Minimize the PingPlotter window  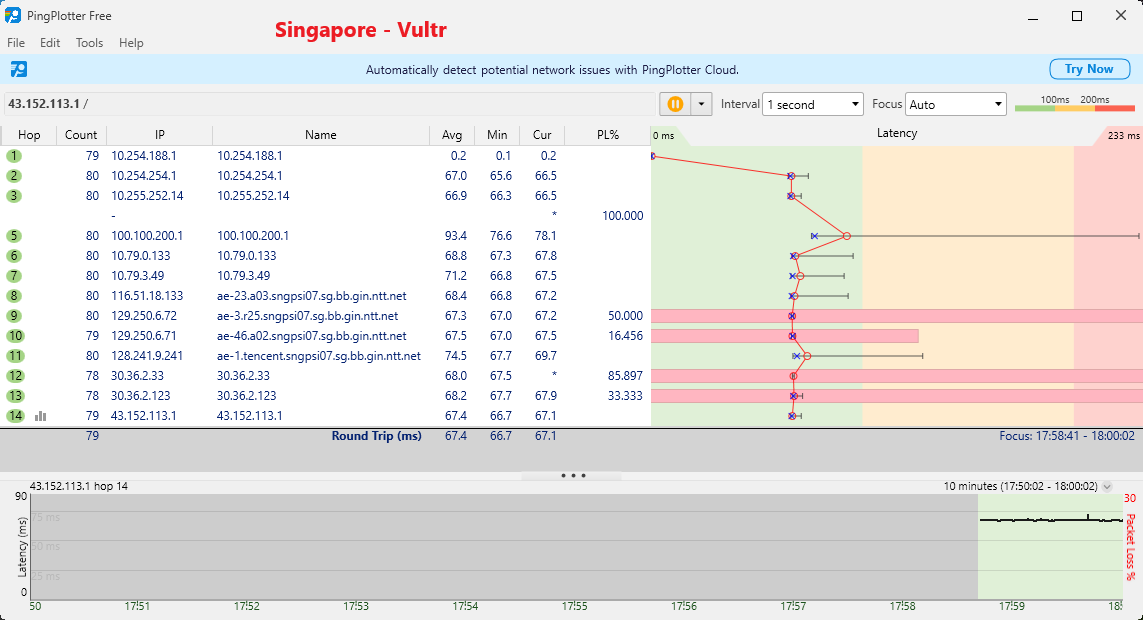coord(1033,16)
